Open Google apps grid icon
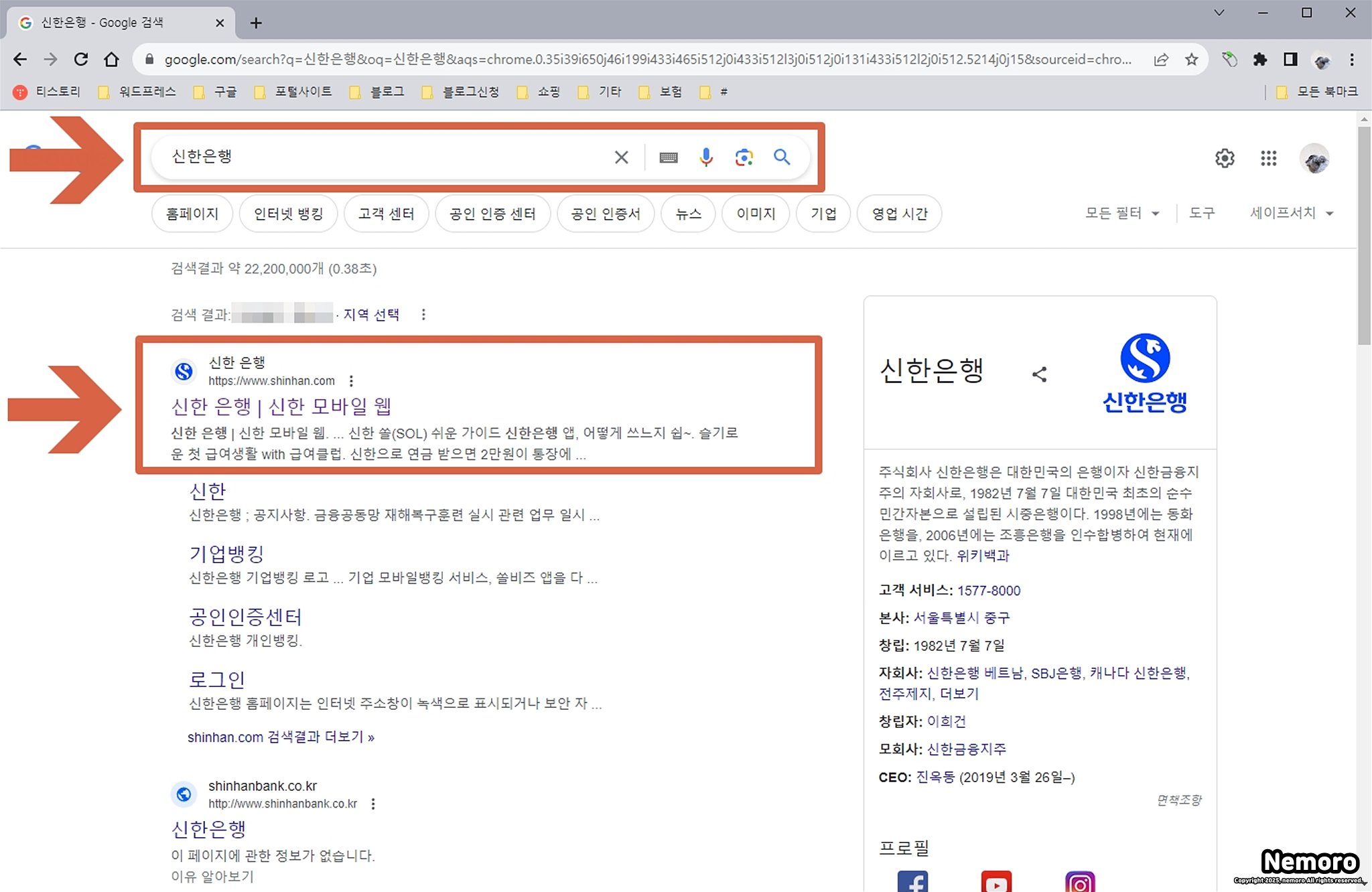 point(1268,159)
